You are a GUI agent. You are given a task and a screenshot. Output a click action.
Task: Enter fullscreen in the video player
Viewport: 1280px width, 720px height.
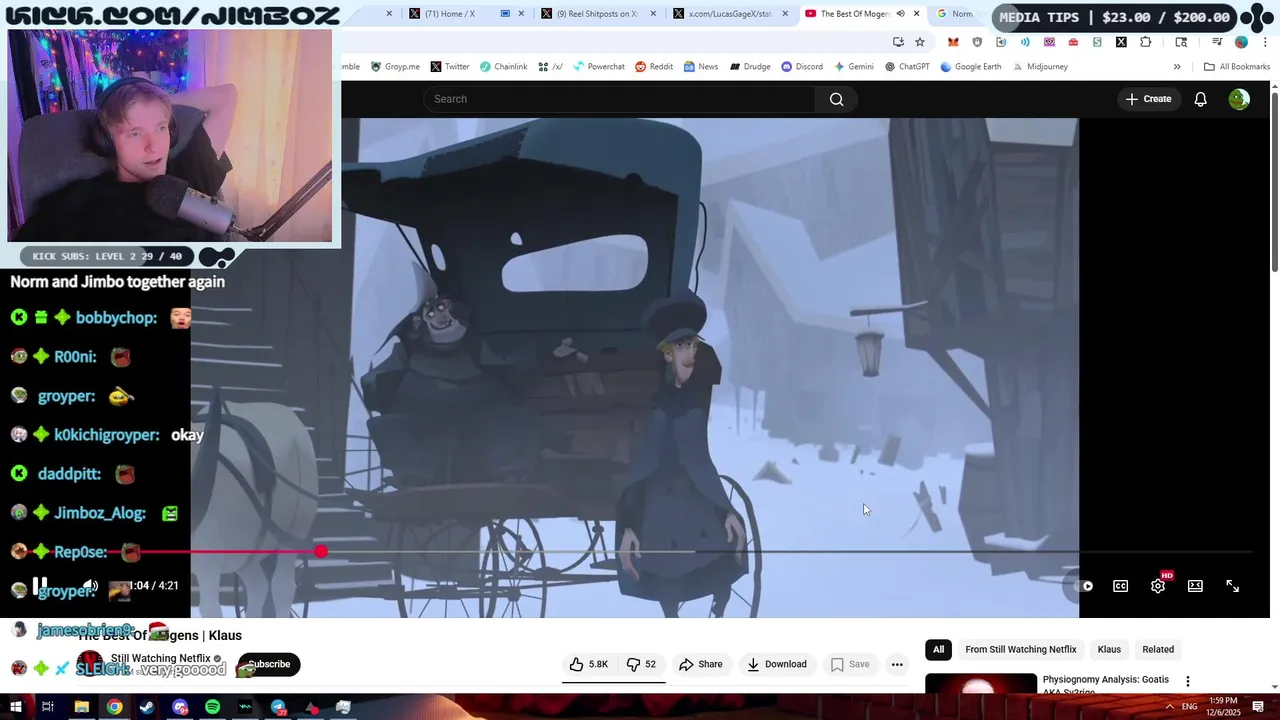(1232, 586)
